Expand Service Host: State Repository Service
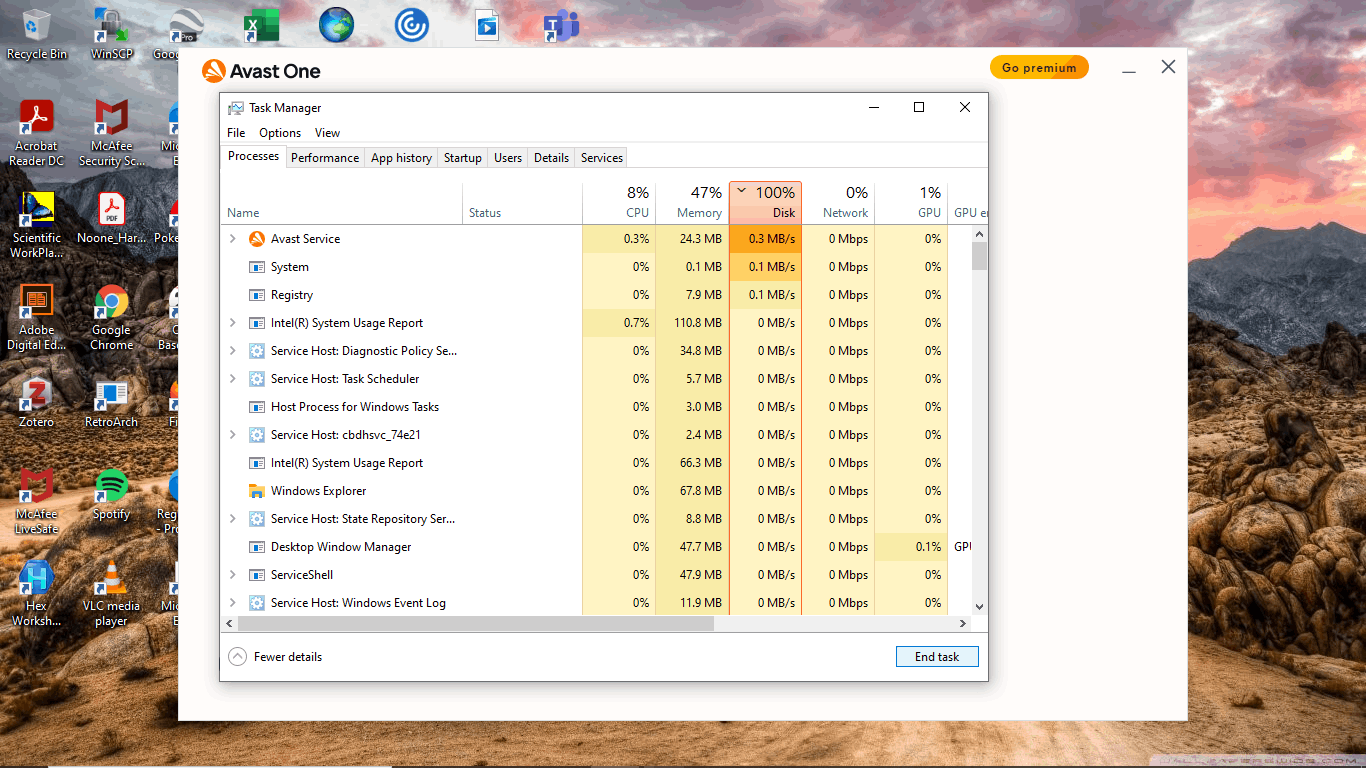 (233, 519)
